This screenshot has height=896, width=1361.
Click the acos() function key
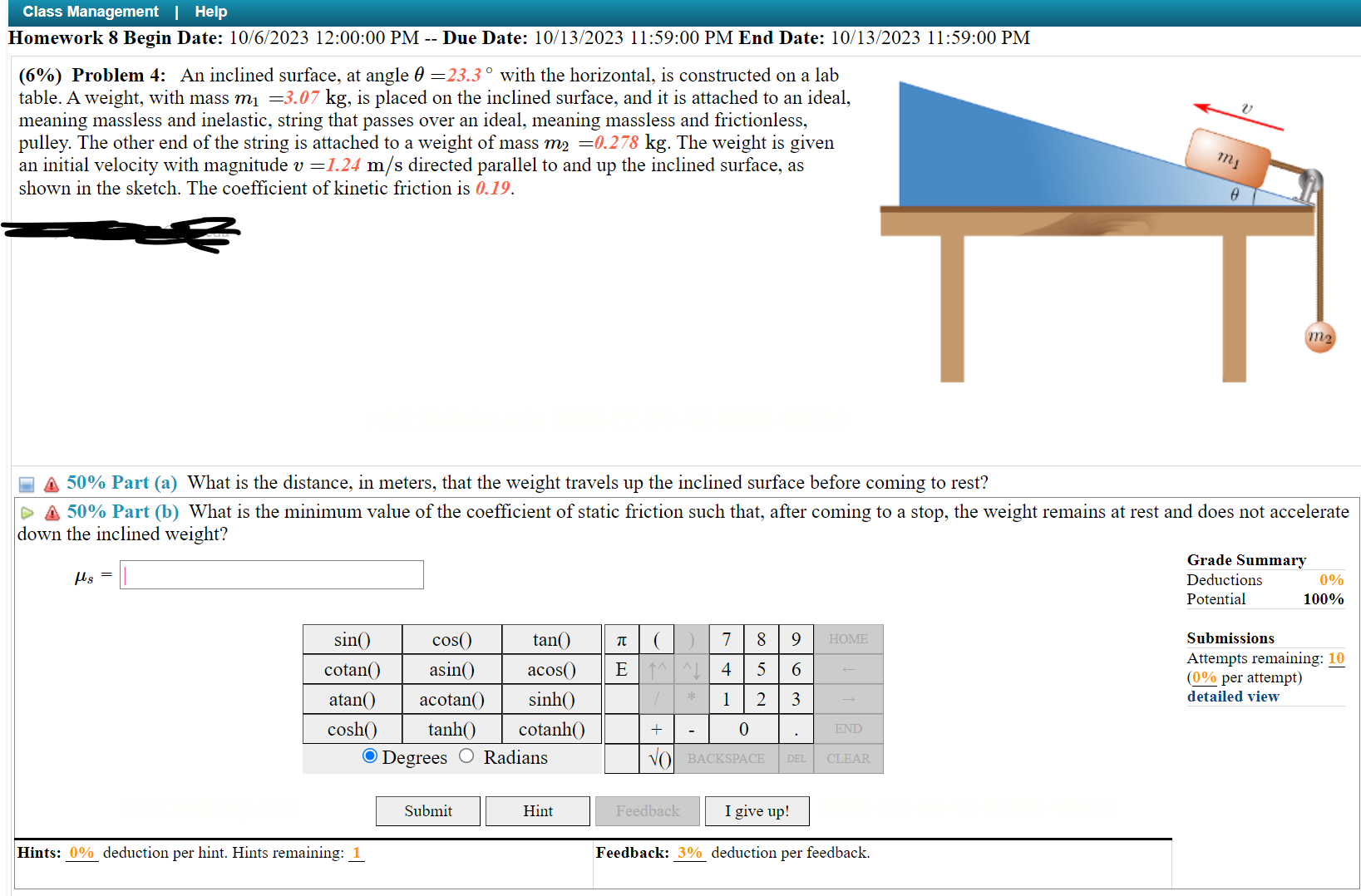point(550,669)
